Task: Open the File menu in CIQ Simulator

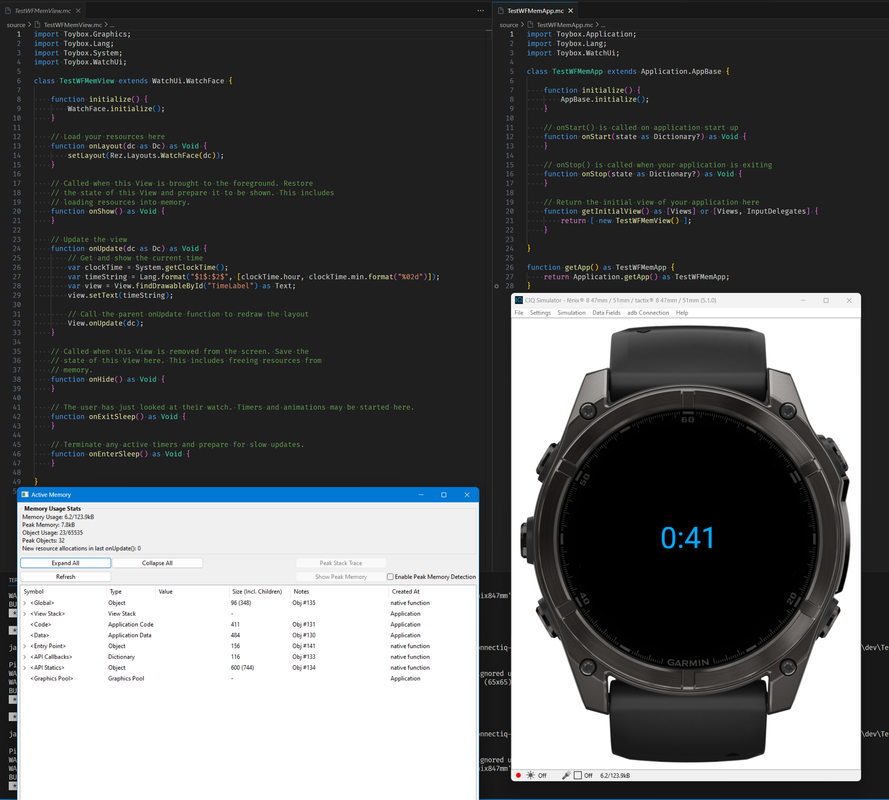Action: click(x=519, y=312)
